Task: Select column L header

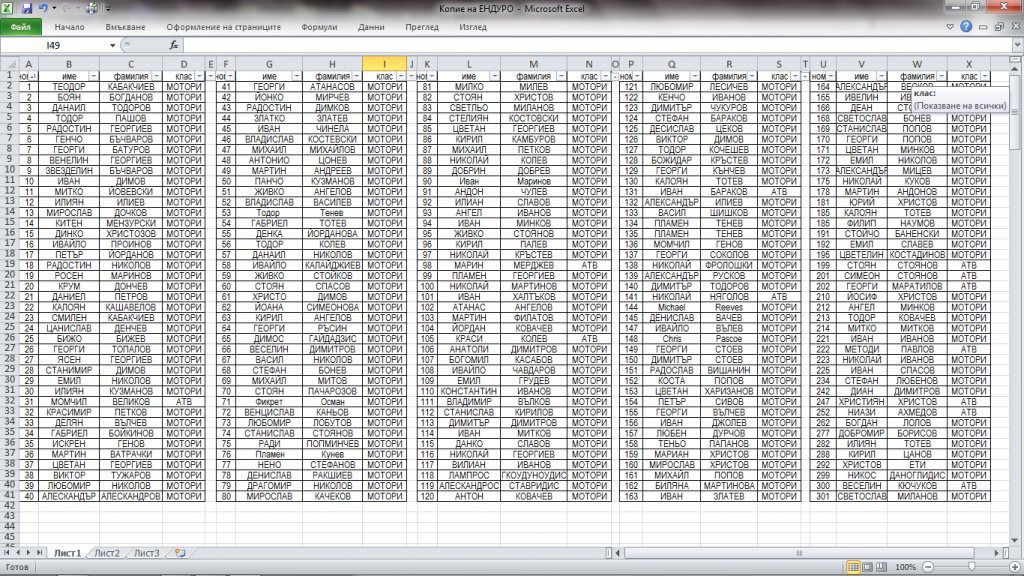Action: tap(469, 64)
